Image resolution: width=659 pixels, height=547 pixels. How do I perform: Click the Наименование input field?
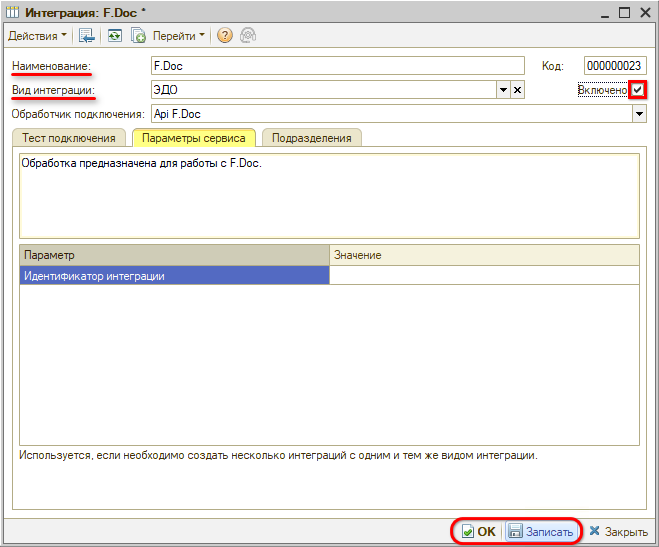pos(337,66)
